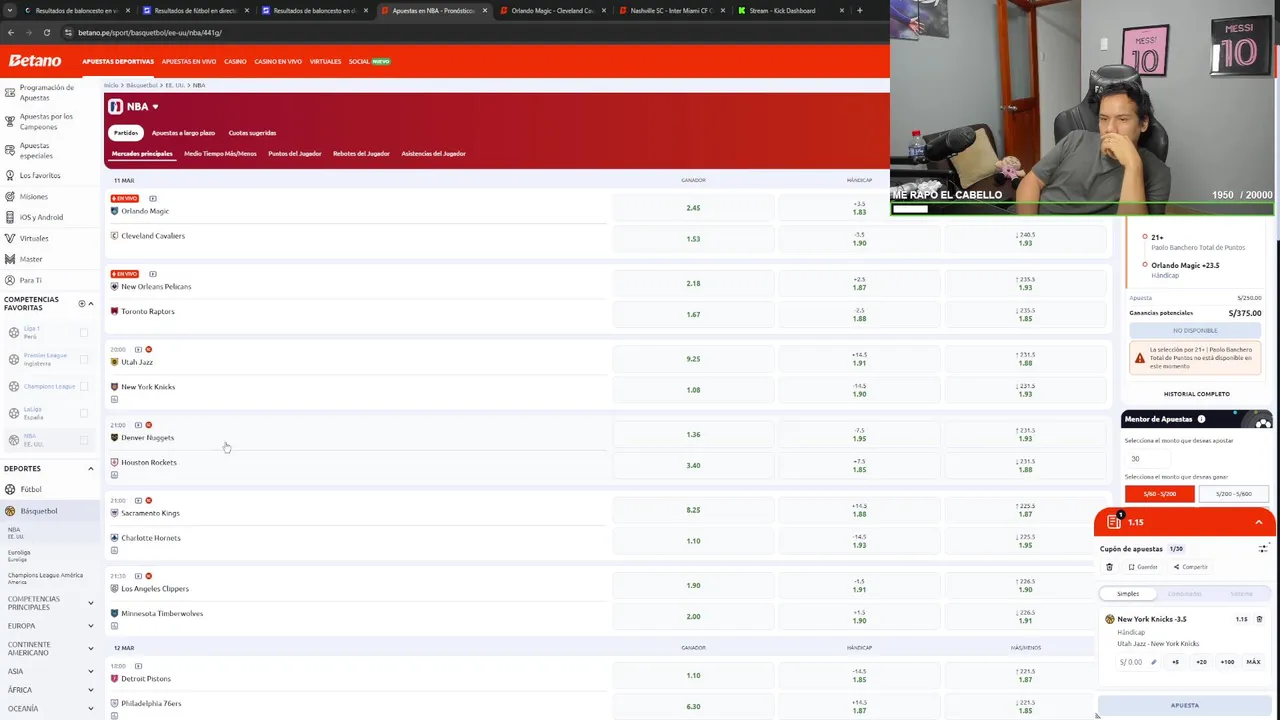Set stake with MÁX button
The image size is (1280, 720).
(x=1253, y=662)
